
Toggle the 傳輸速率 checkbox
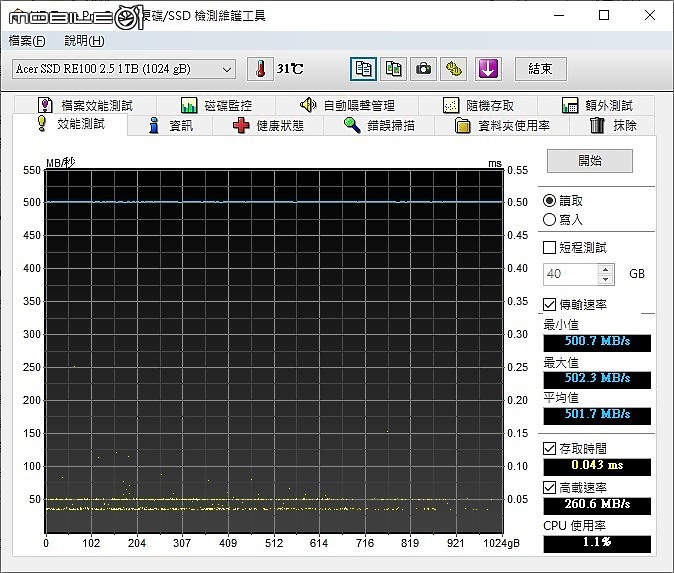coord(549,305)
